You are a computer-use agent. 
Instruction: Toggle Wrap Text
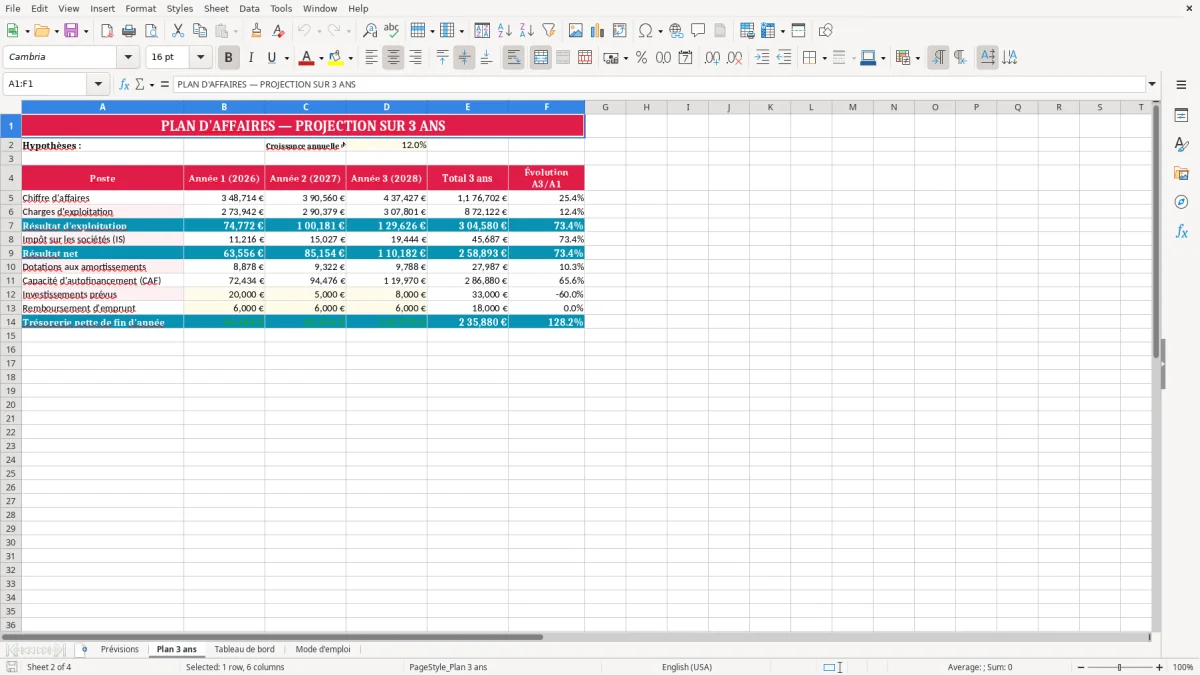(x=513, y=58)
